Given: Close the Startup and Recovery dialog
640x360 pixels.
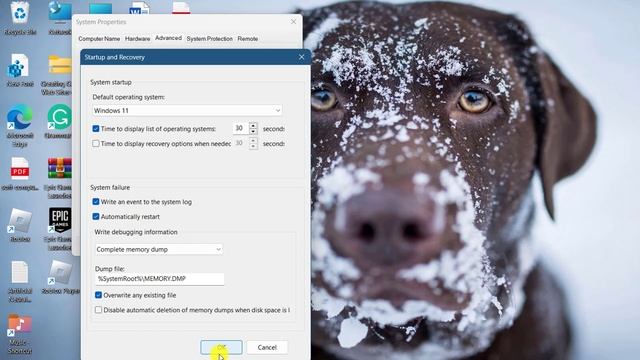Looking at the screenshot, I should pyautogui.click(x=301, y=57).
